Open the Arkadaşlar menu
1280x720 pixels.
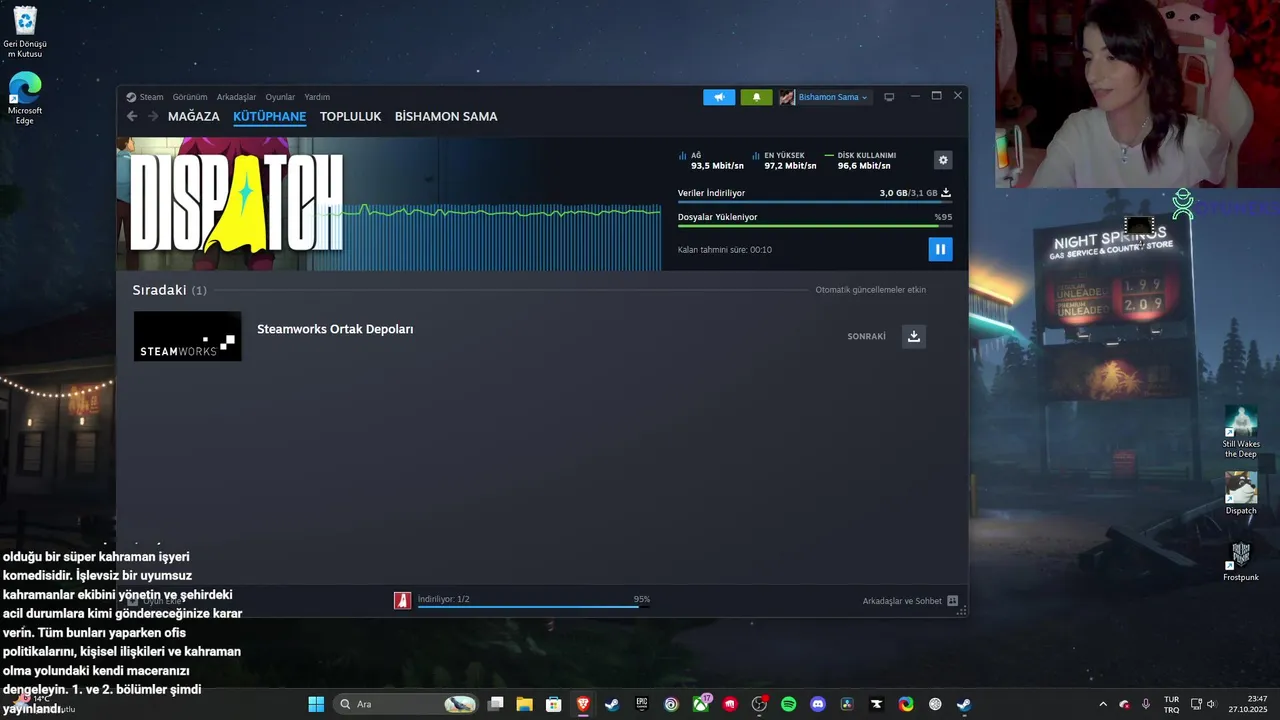(x=236, y=97)
